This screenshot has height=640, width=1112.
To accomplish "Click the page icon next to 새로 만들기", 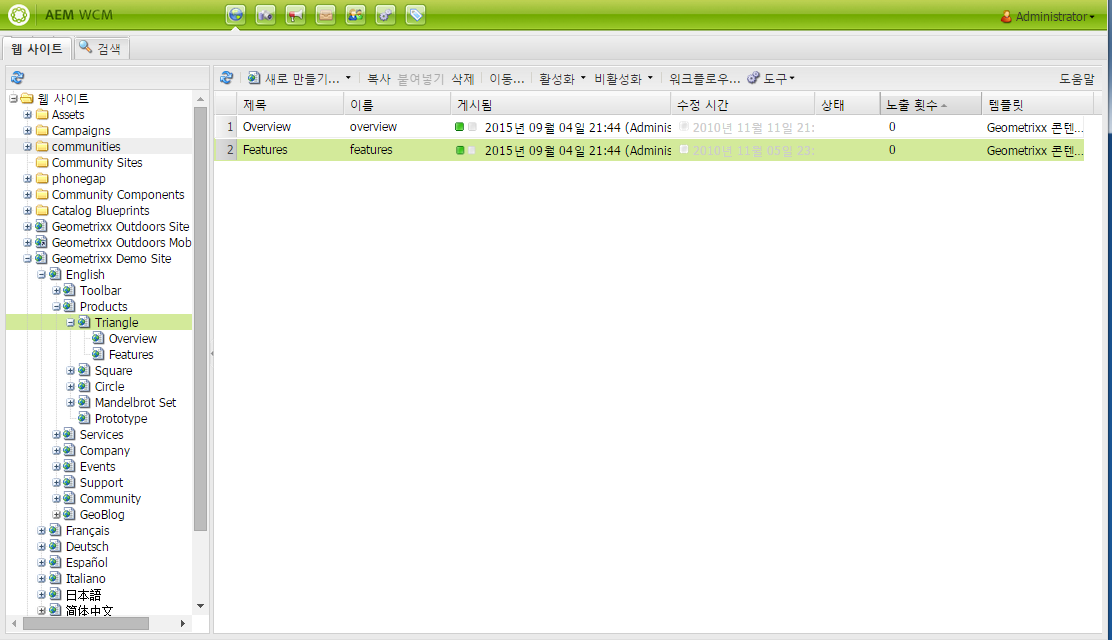I will (254, 78).
